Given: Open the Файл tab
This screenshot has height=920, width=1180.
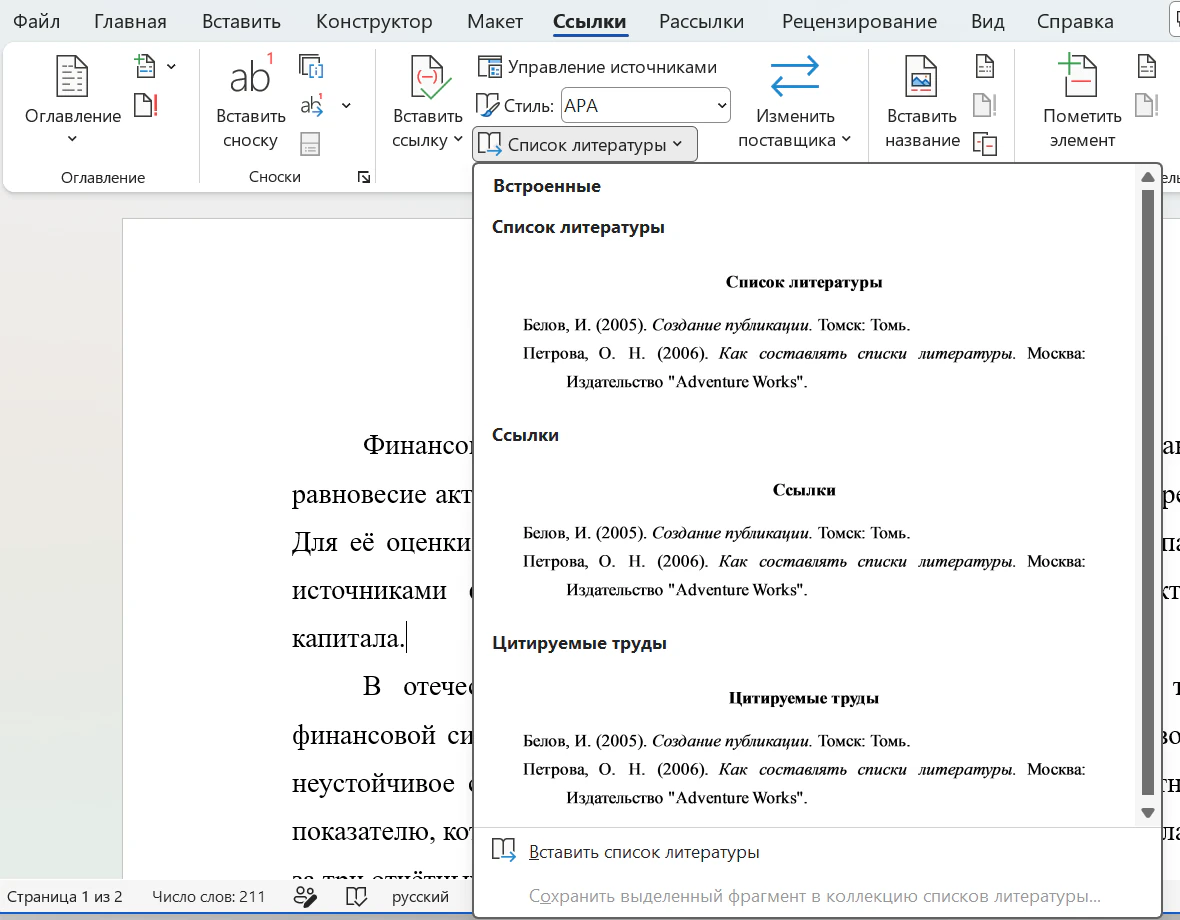Looking at the screenshot, I should (x=37, y=22).
